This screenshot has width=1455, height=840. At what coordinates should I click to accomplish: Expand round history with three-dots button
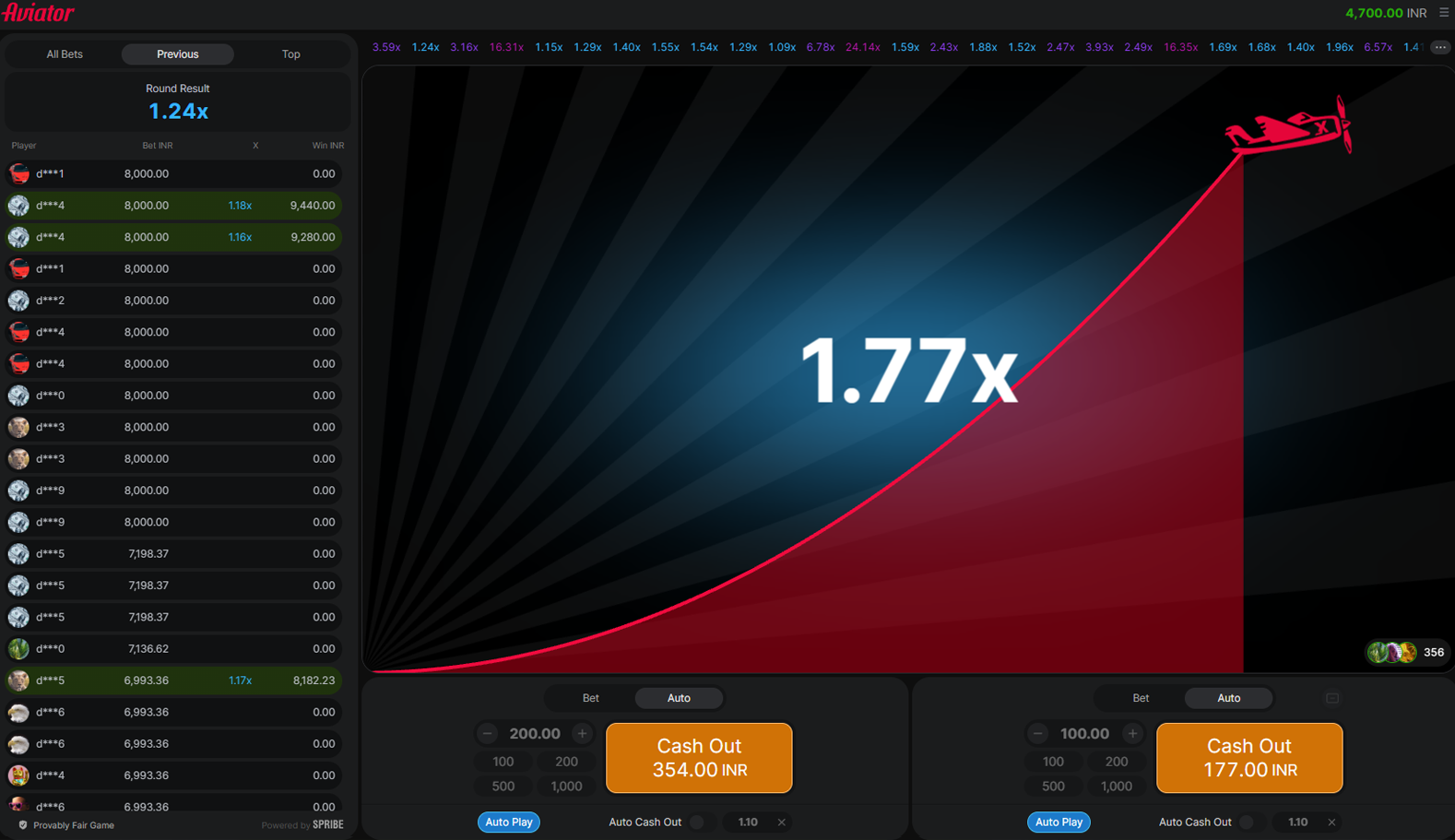1439,47
